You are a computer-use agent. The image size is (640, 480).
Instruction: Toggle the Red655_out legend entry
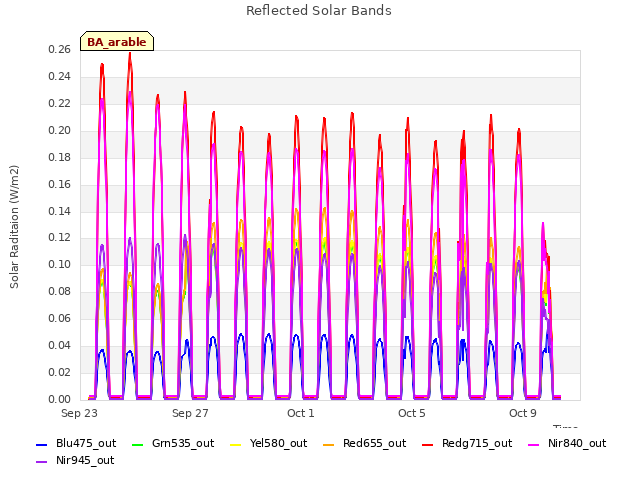364,444
